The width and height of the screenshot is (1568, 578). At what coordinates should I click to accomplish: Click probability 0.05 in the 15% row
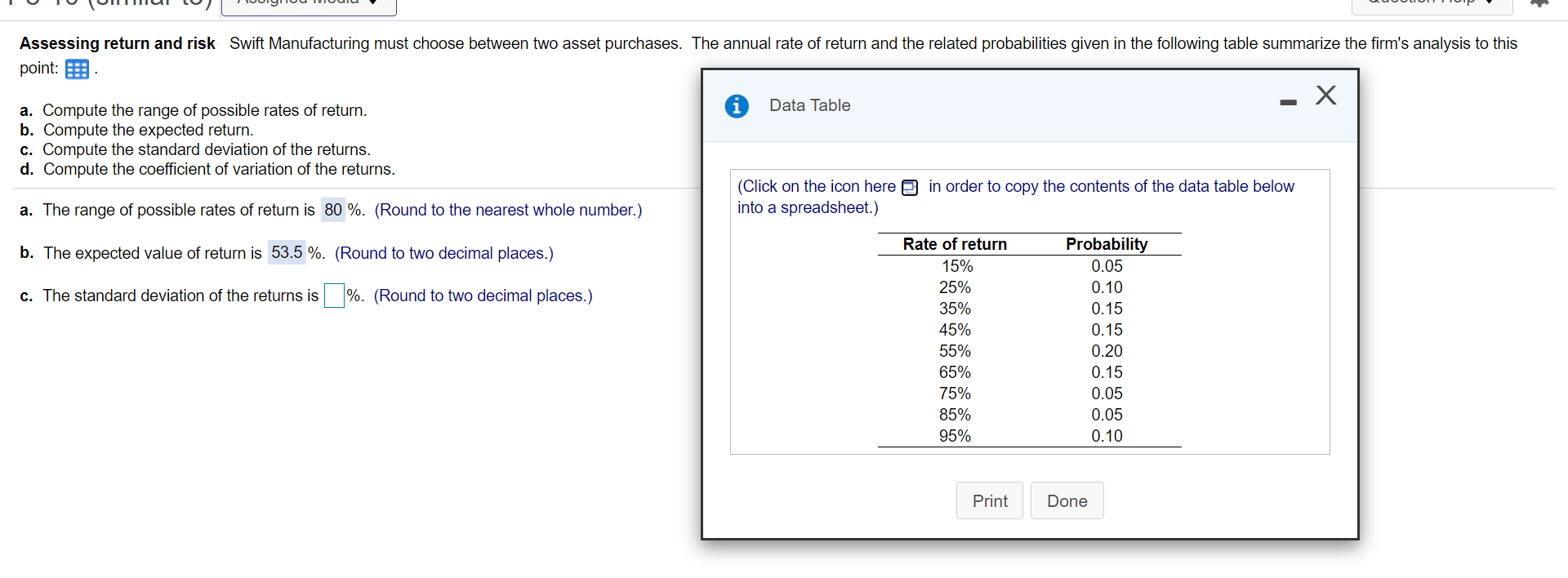[x=1107, y=266]
